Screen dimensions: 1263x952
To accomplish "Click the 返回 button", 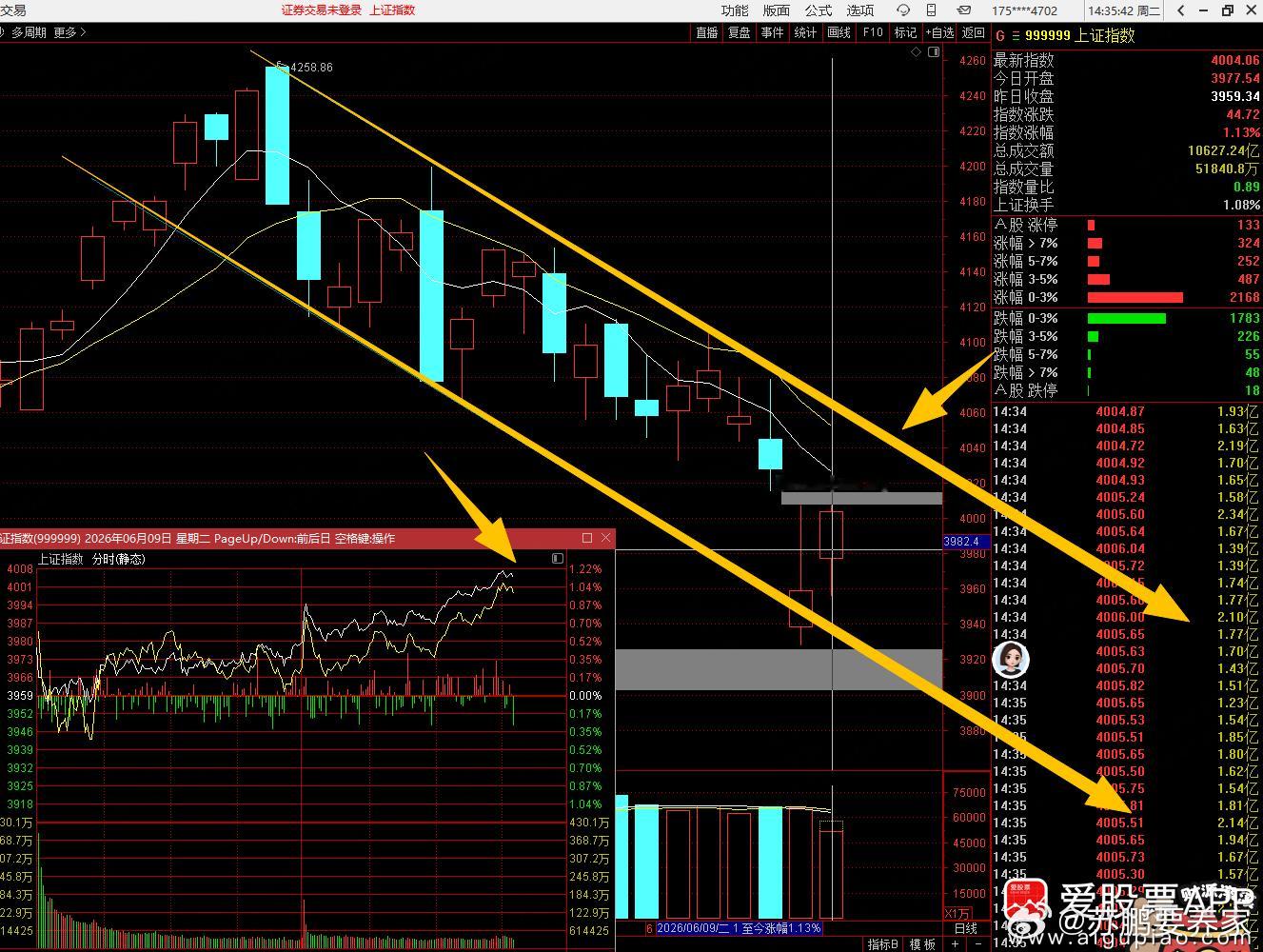I will tap(973, 32).
